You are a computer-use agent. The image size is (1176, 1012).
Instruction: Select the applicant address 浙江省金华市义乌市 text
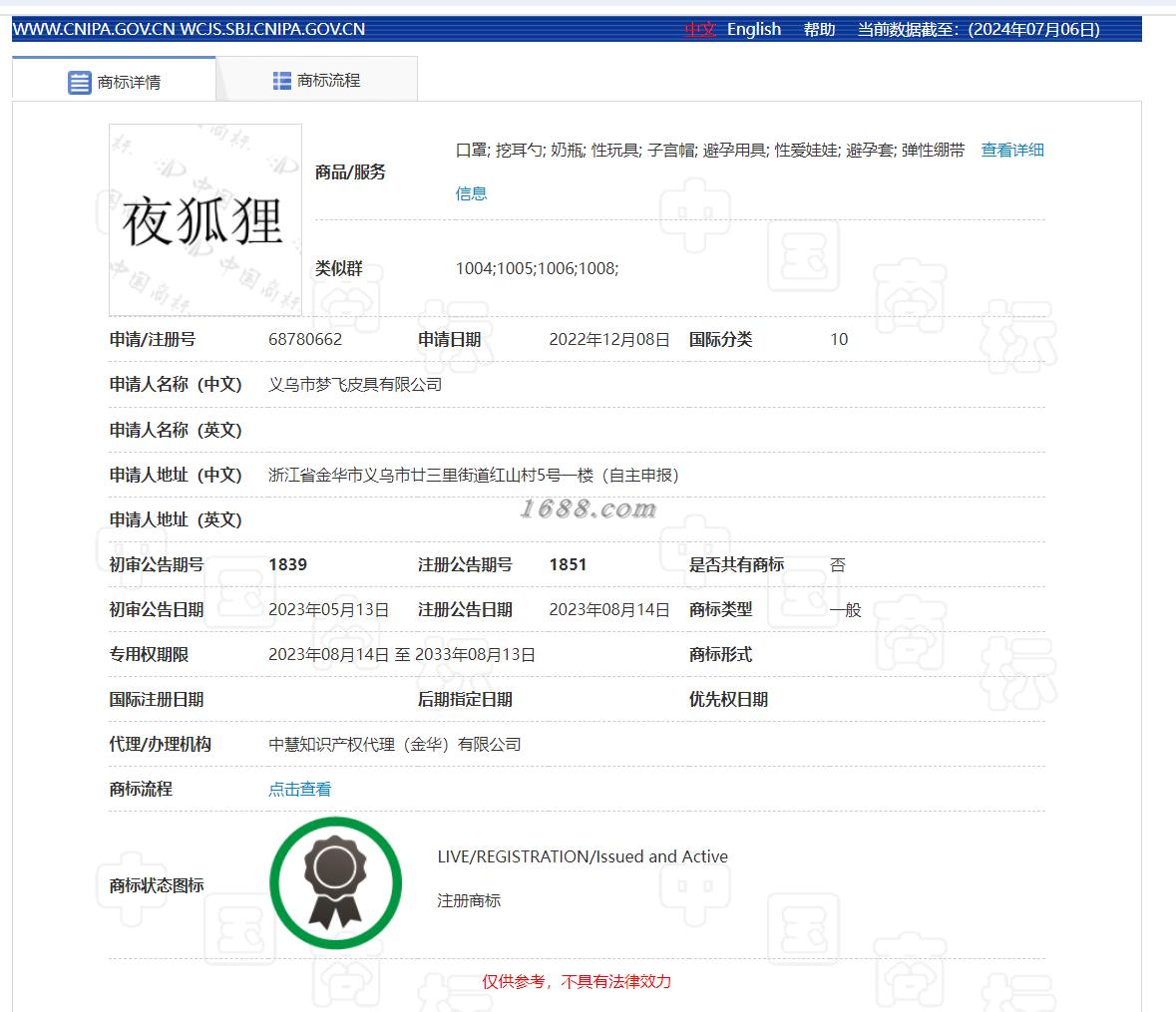(473, 475)
